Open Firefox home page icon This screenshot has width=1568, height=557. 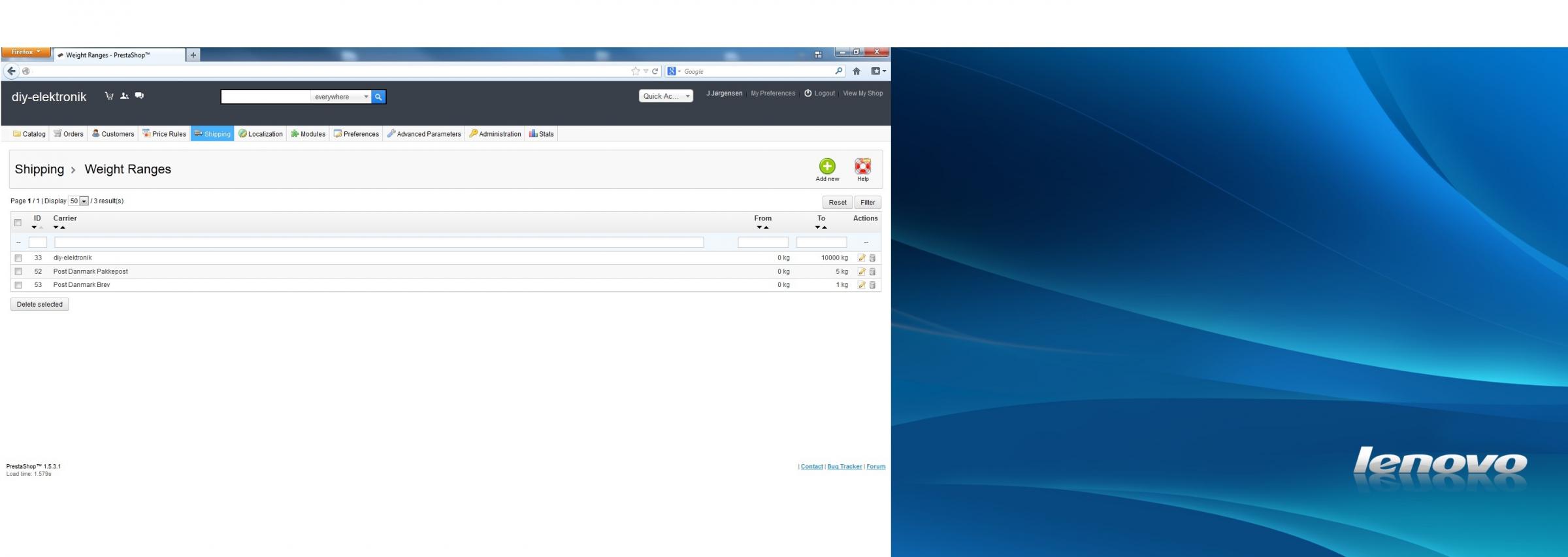[x=856, y=71]
